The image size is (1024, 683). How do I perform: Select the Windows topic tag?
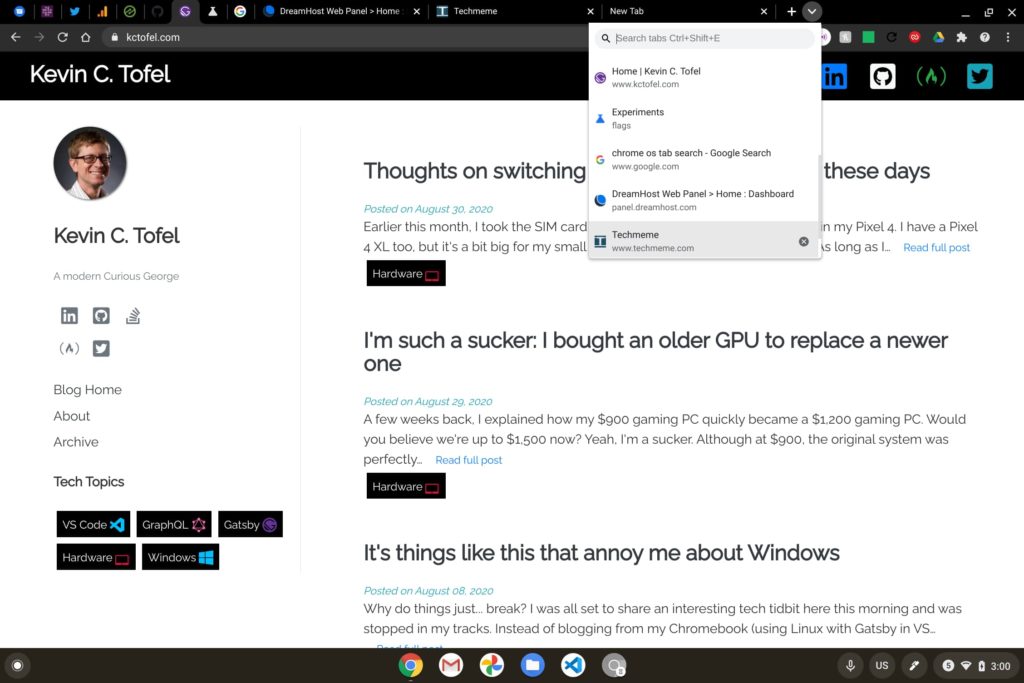(180, 557)
